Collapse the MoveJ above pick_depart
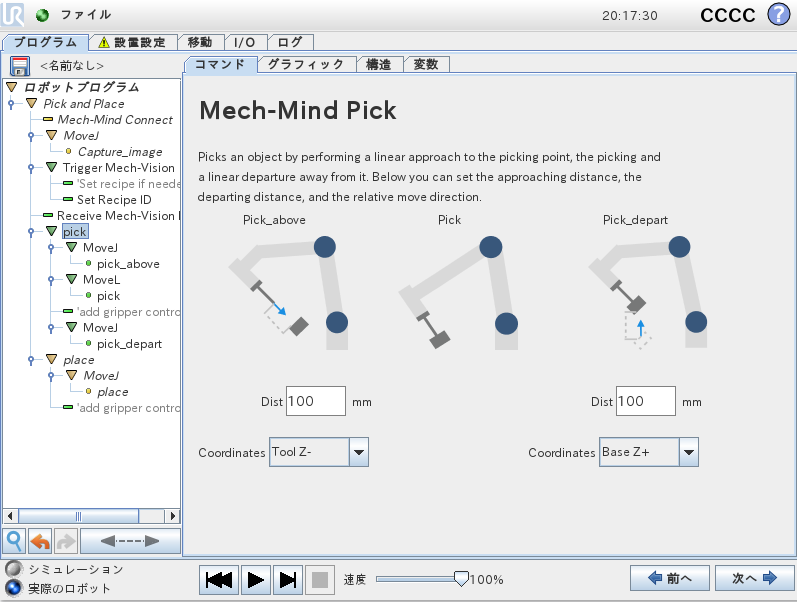800x602 pixels. point(71,327)
